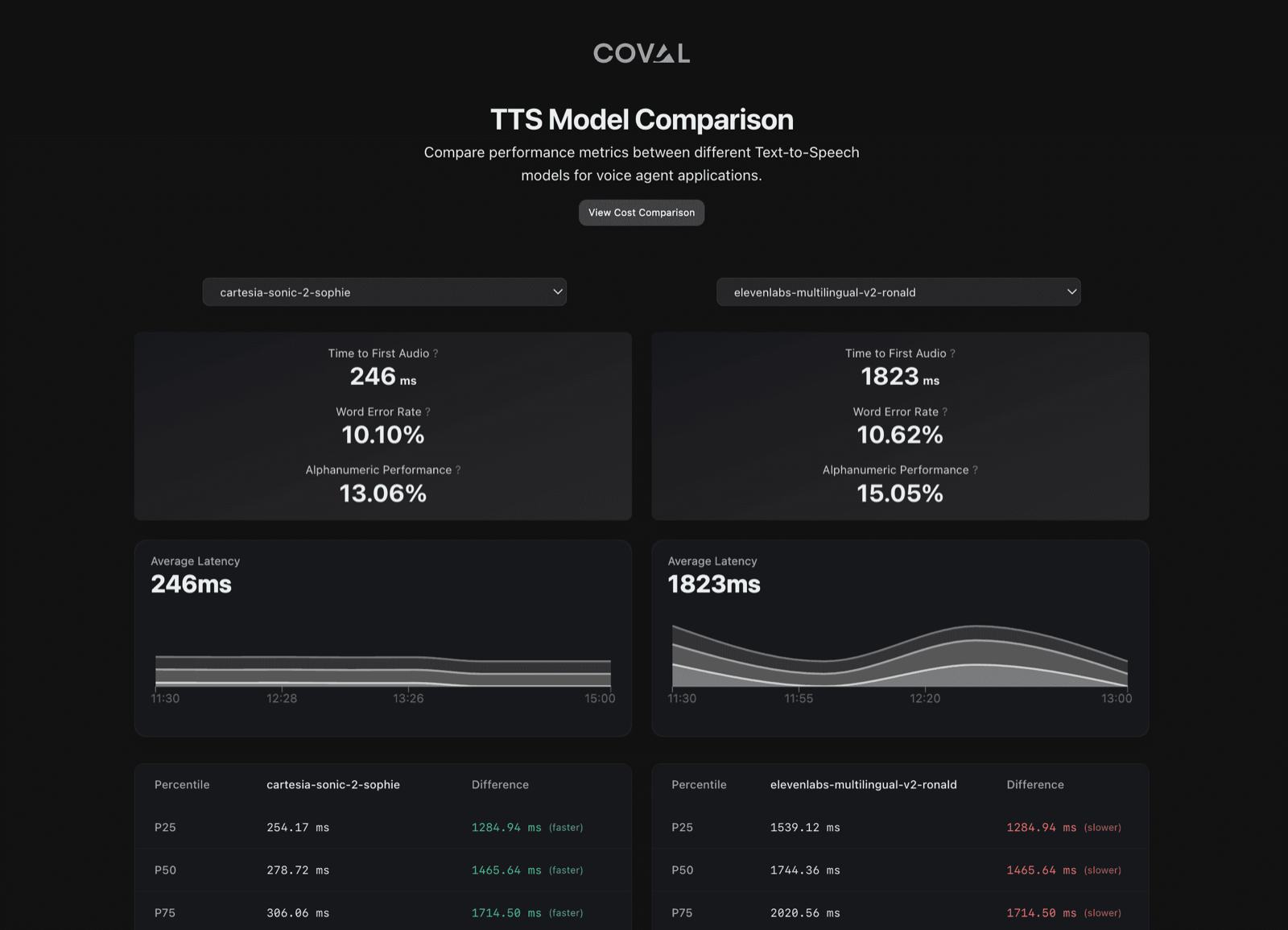Click the Difference header in the right table
This screenshot has width=1288, height=930.
coord(1035,784)
